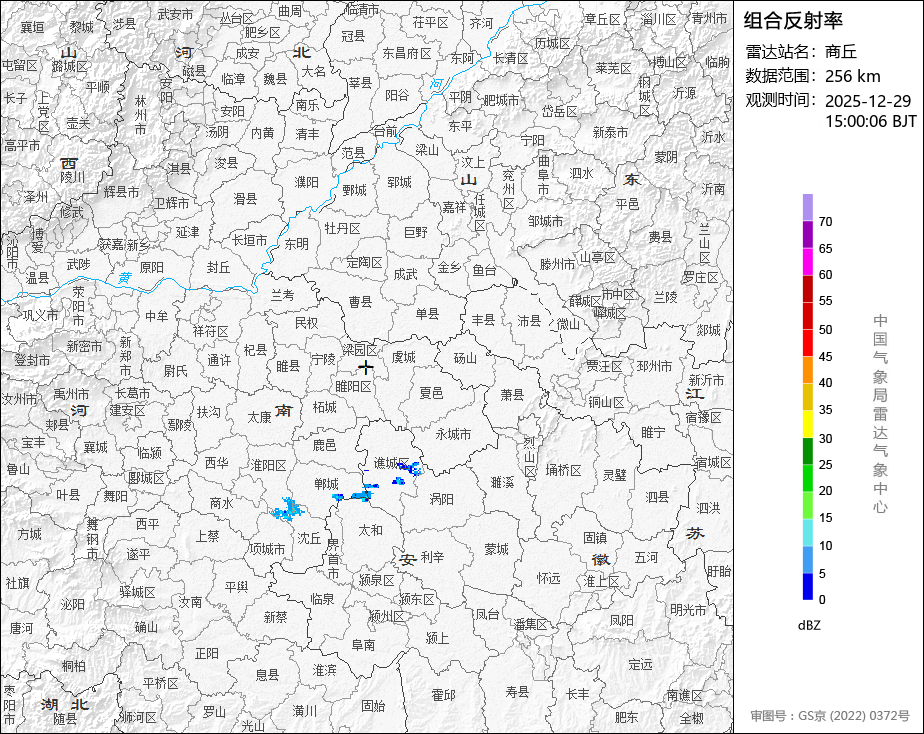Click the lavender swatch above 70 dBZ
Viewport: 924px width, 734px height.
(x=808, y=207)
